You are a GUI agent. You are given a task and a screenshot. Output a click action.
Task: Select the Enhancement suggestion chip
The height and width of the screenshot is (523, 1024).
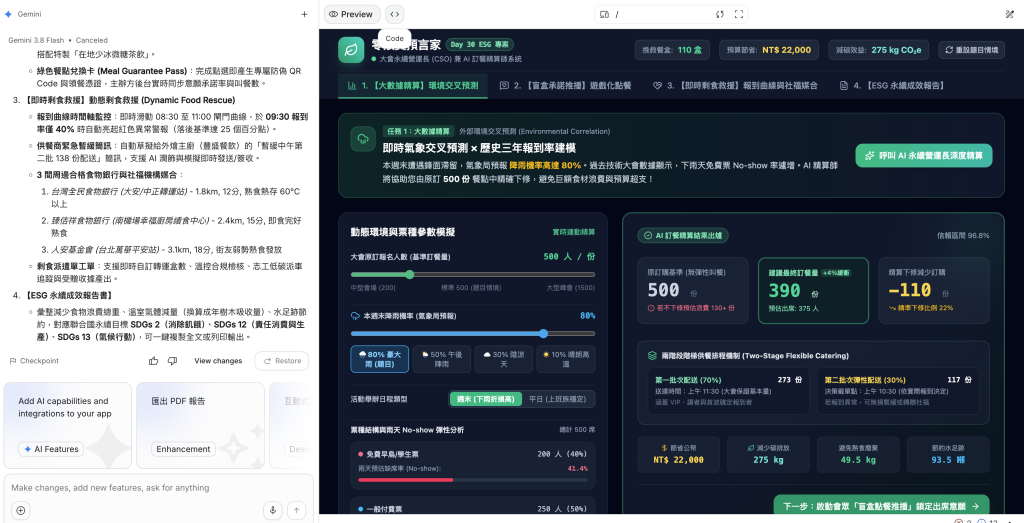click(183, 449)
